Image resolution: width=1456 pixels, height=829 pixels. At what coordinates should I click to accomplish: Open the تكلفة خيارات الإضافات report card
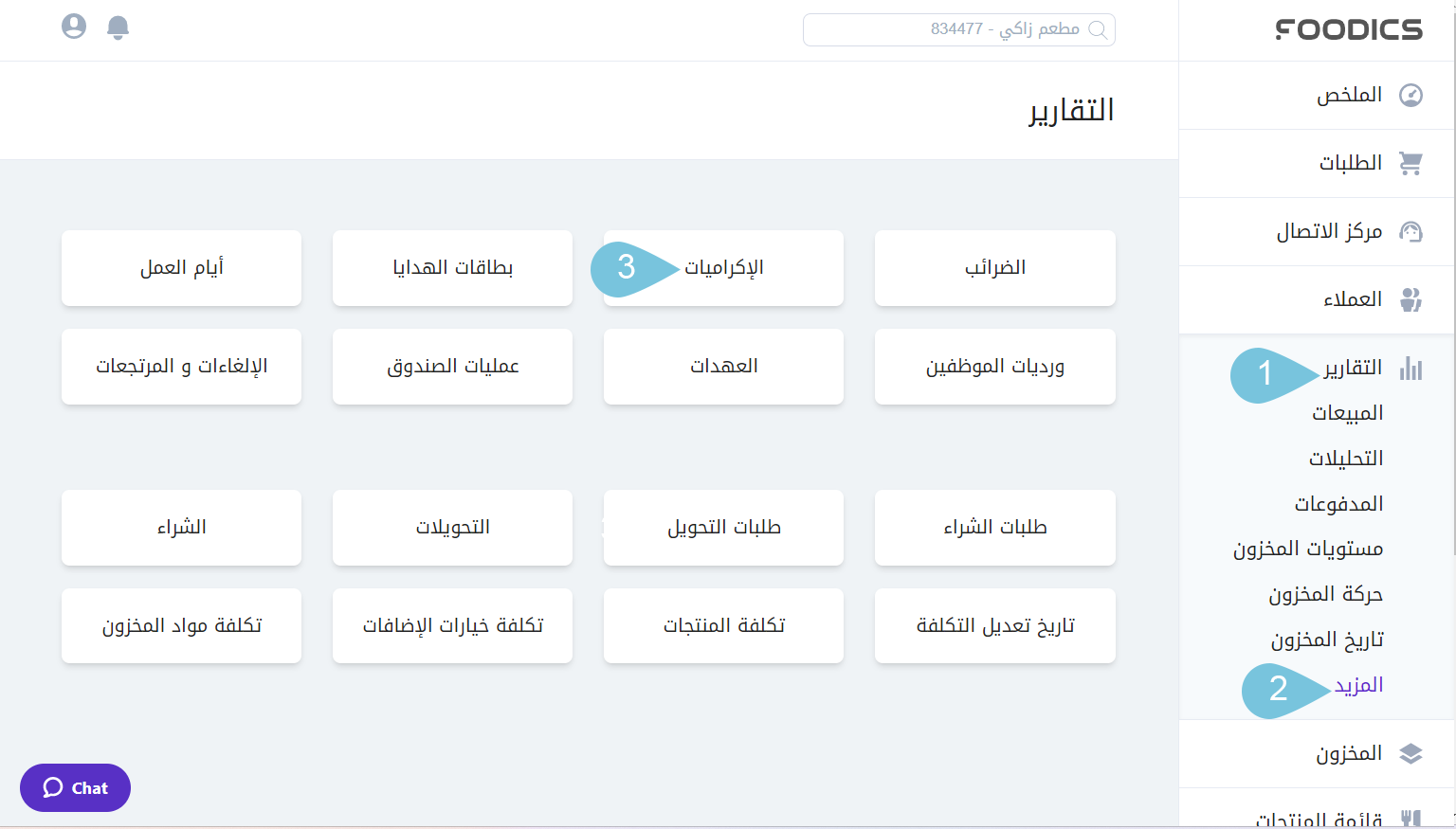pyautogui.click(x=453, y=626)
